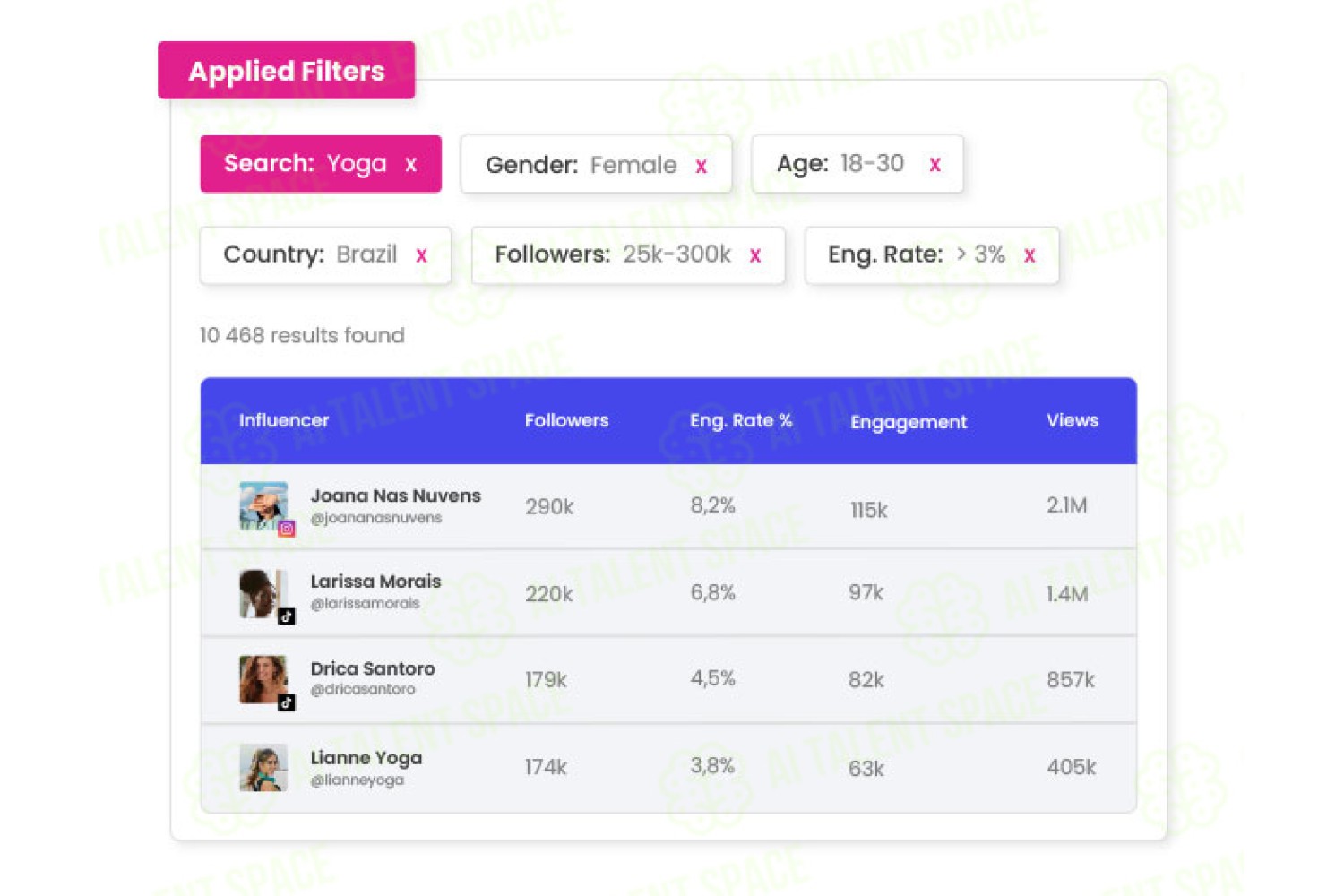The width and height of the screenshot is (1344, 896).
Task: Click engagement rate 3,8%
Action: (712, 766)
